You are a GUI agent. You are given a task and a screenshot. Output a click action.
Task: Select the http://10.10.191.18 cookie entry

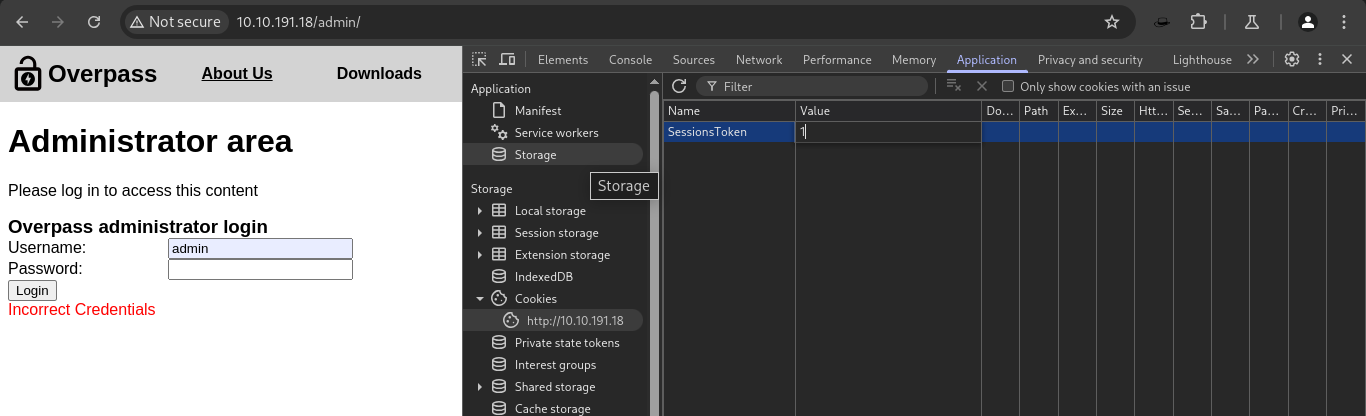point(574,321)
